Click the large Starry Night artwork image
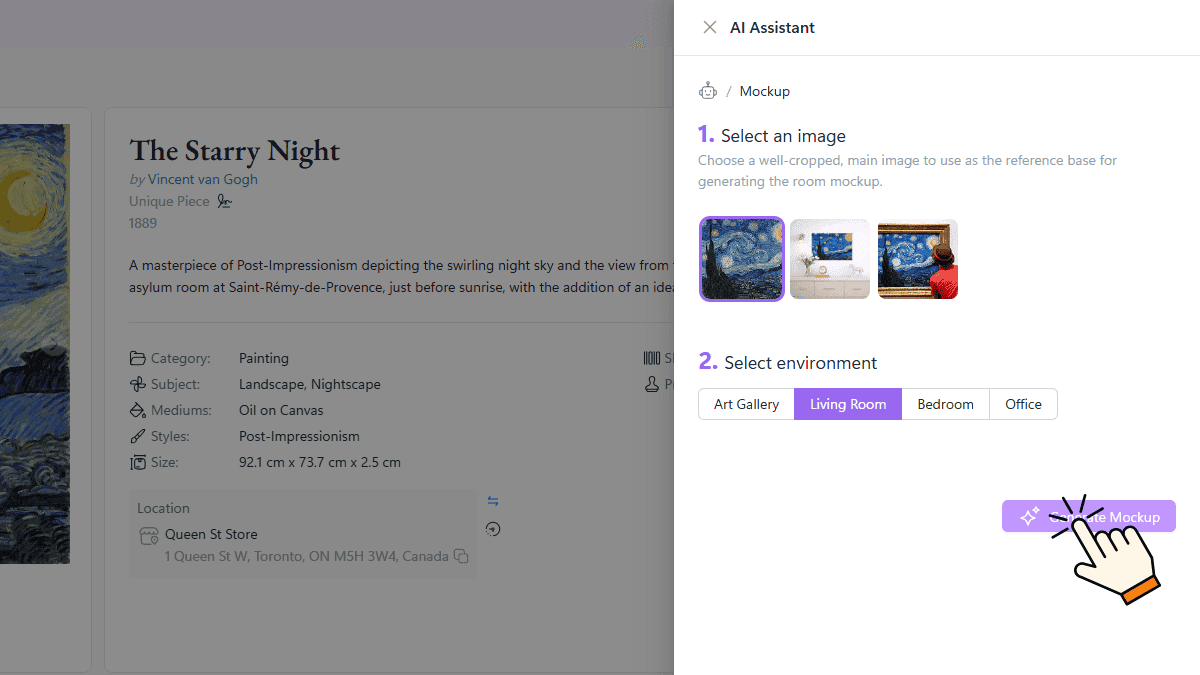The image size is (1200, 675). coord(34,343)
